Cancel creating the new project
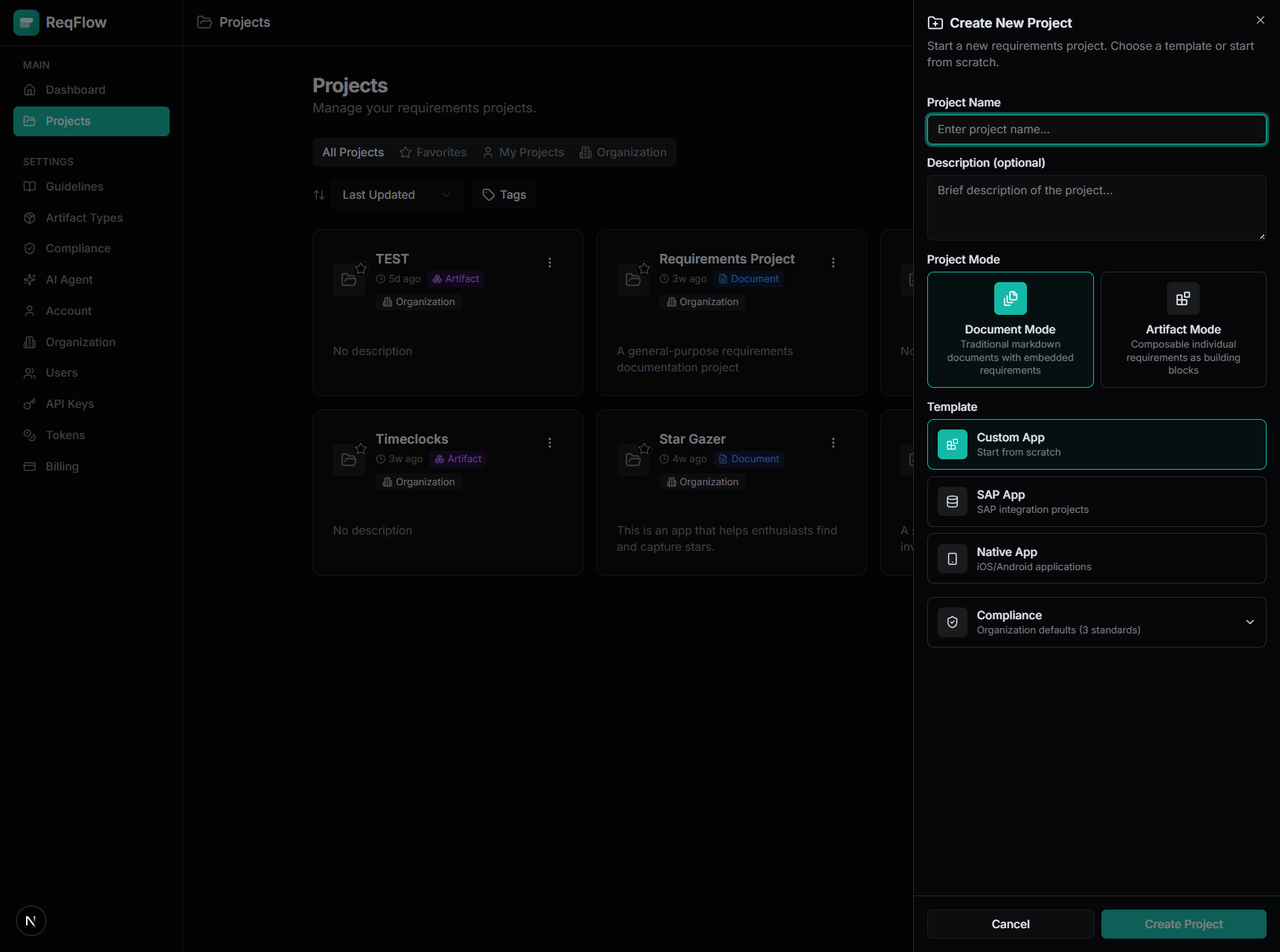This screenshot has height=952, width=1280. (1009, 924)
